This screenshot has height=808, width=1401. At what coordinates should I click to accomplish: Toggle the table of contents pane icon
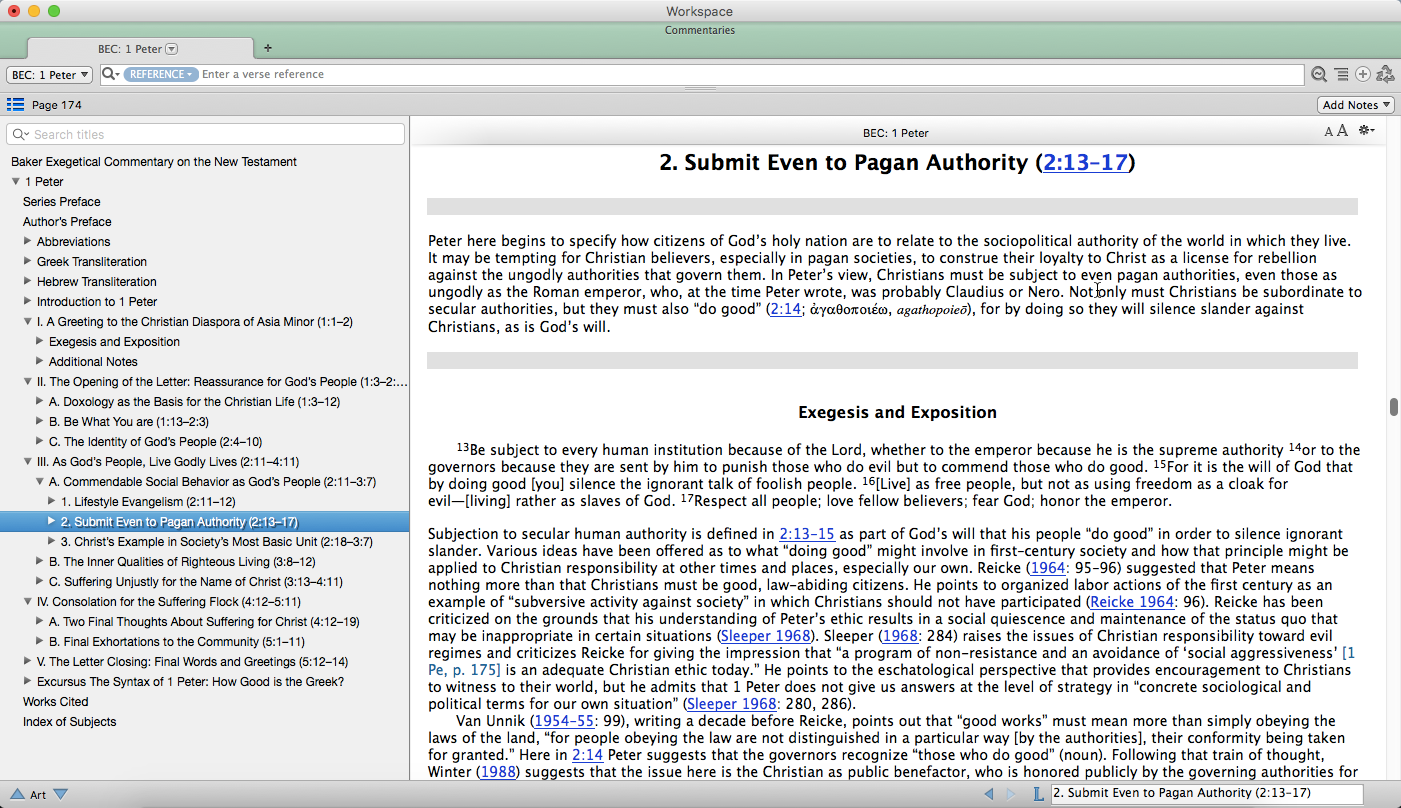[15, 105]
